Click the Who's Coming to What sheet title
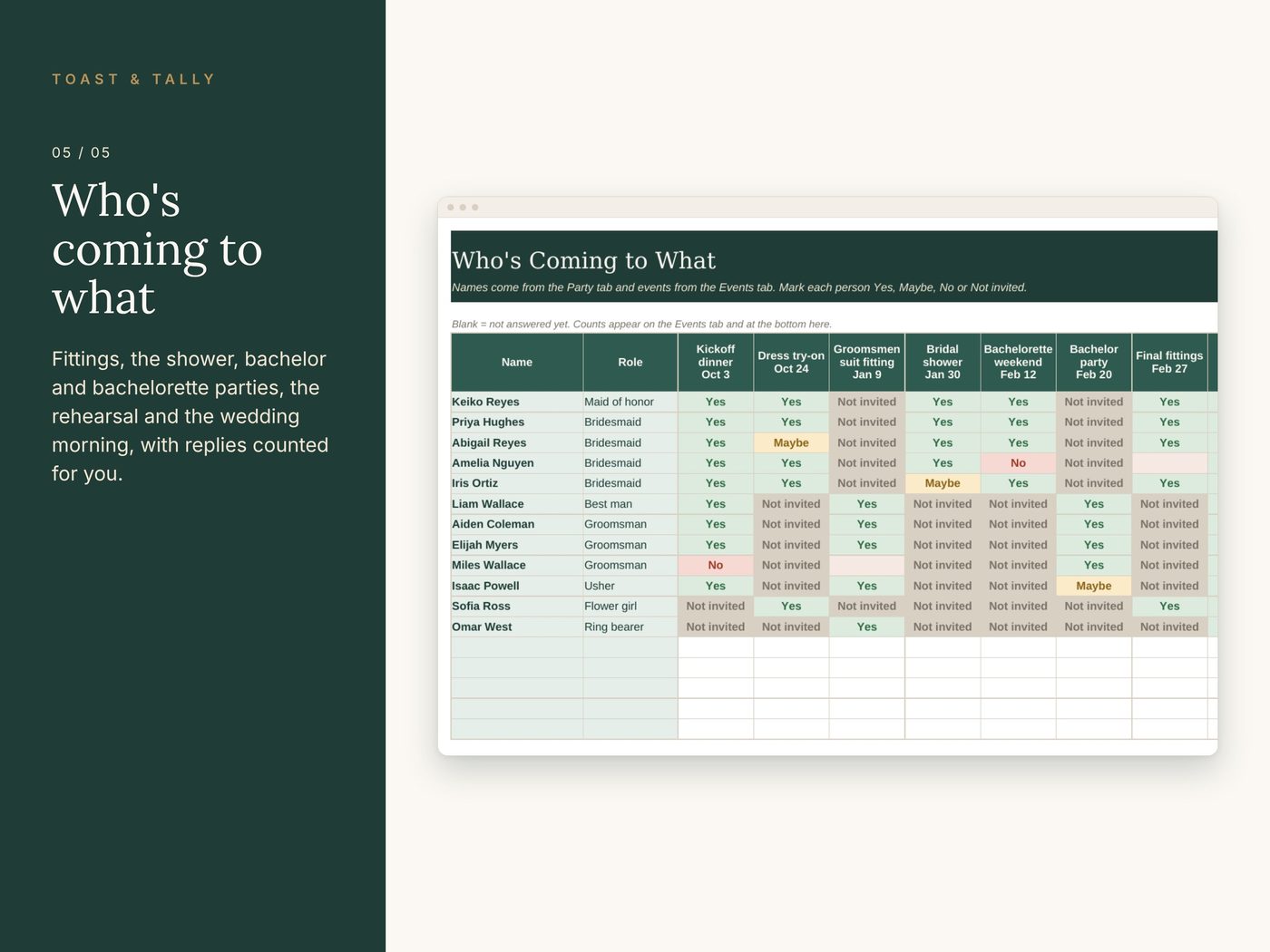 pyautogui.click(x=584, y=261)
